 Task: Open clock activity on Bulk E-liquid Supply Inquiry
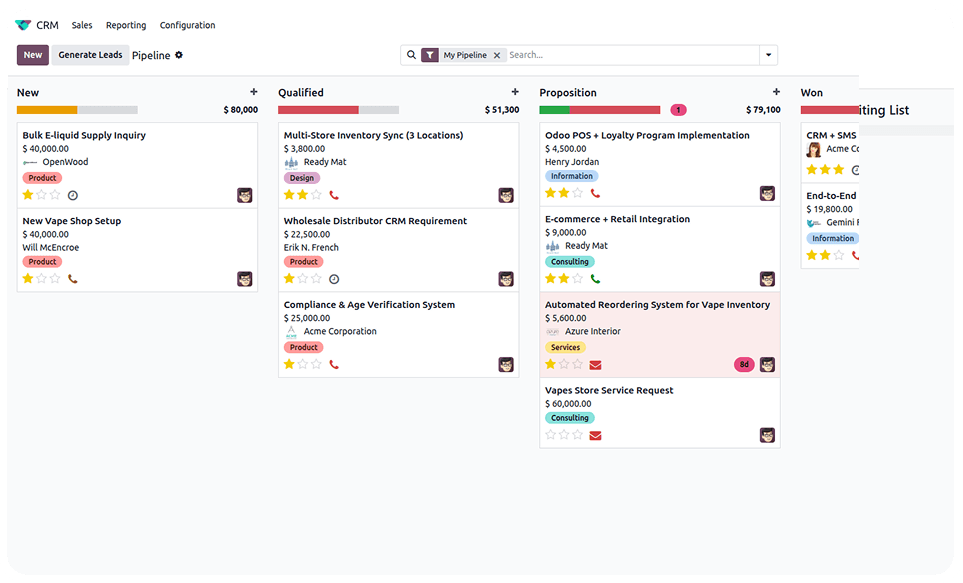point(72,195)
